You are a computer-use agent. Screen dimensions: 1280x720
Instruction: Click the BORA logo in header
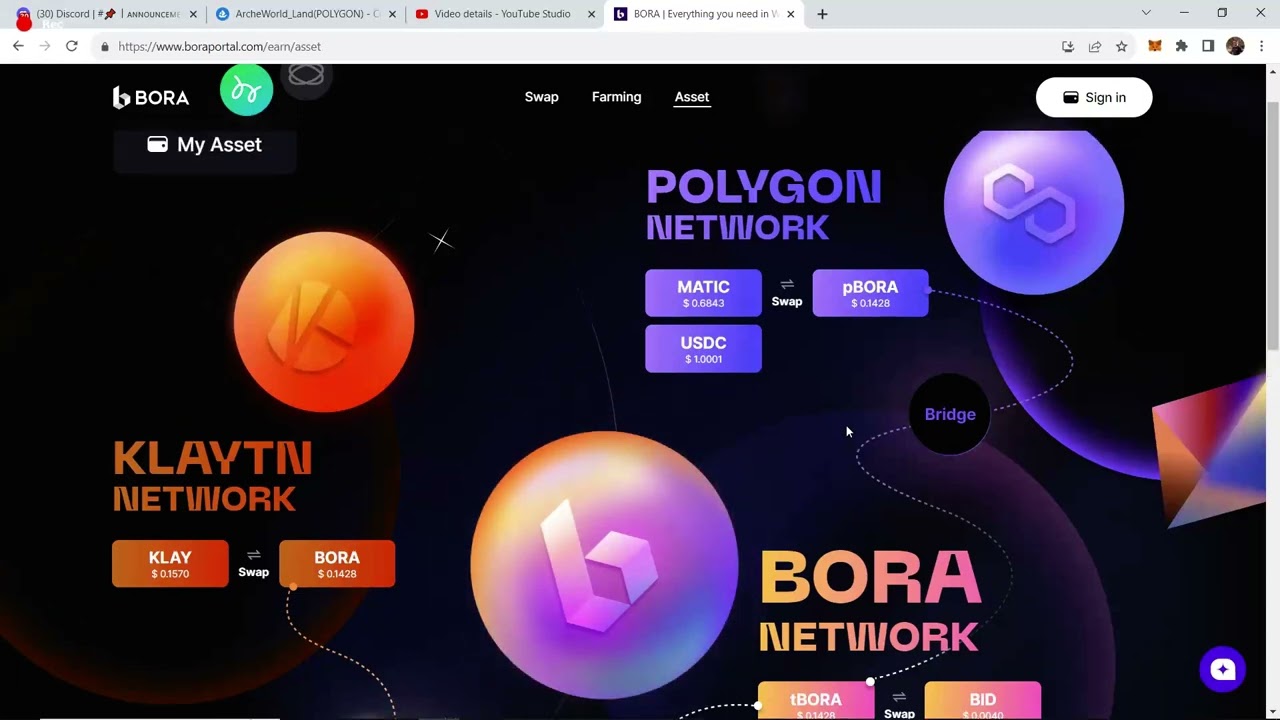pyautogui.click(x=151, y=97)
